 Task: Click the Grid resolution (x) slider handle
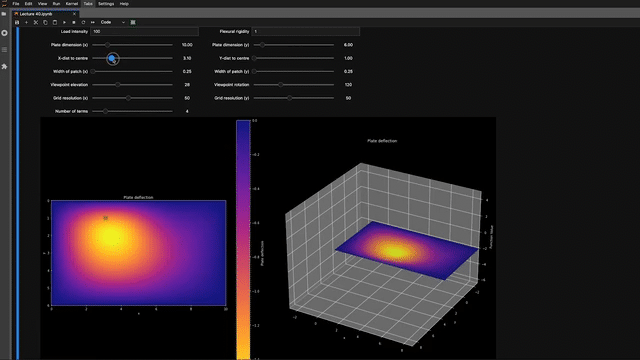[128, 98]
